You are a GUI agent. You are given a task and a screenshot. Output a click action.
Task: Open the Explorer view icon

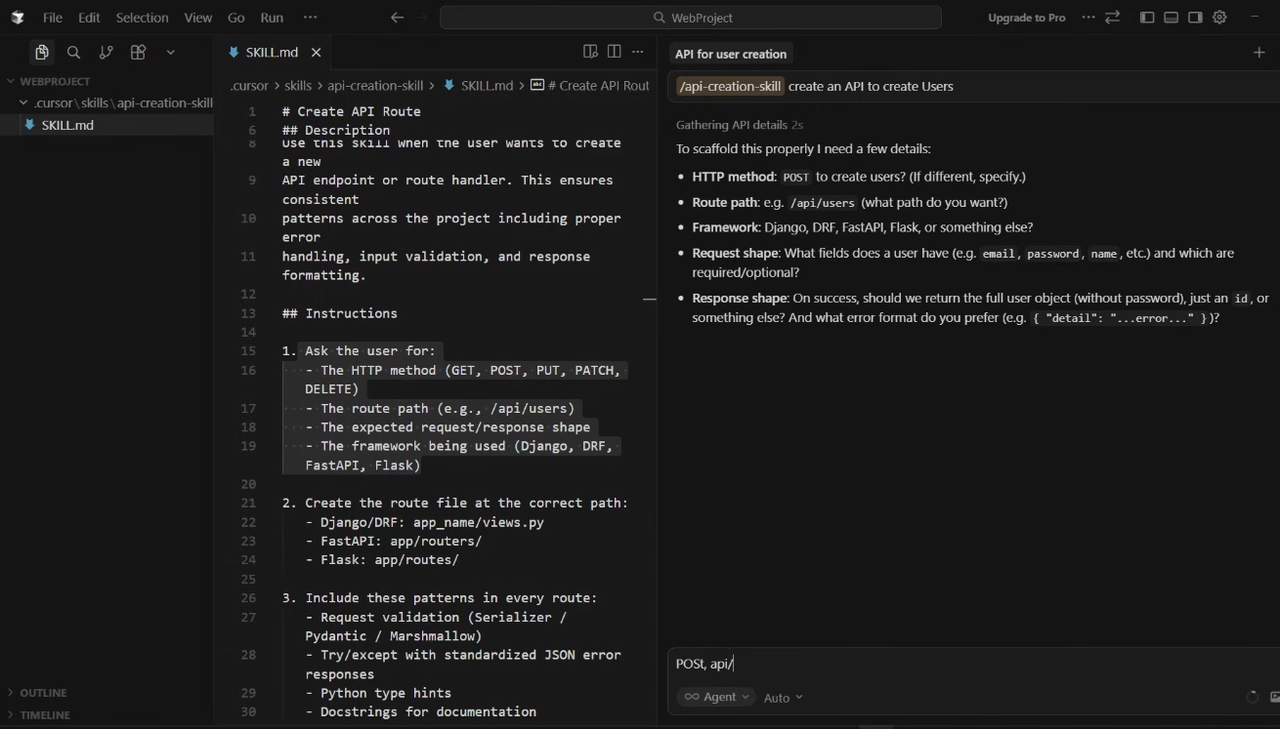42,52
